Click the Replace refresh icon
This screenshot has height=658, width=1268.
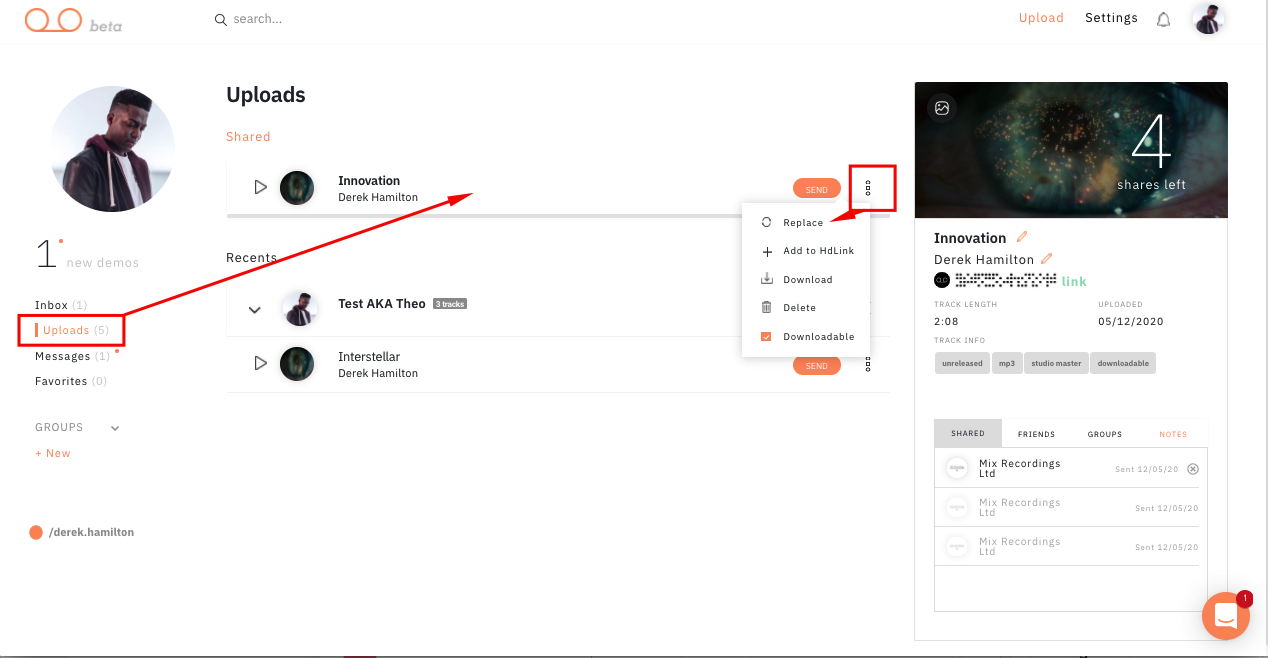pos(767,223)
